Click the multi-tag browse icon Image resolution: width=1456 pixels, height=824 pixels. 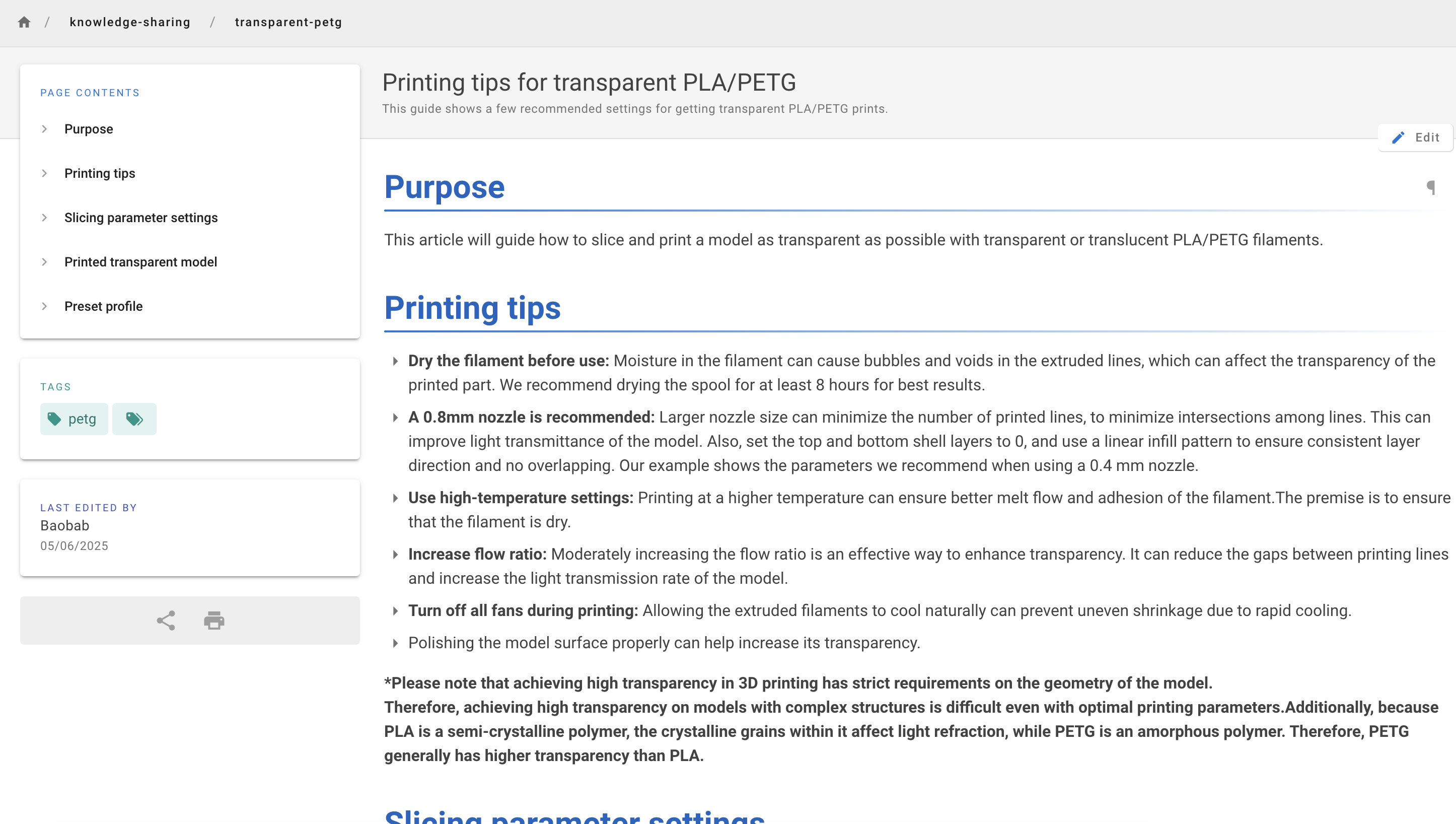134,419
